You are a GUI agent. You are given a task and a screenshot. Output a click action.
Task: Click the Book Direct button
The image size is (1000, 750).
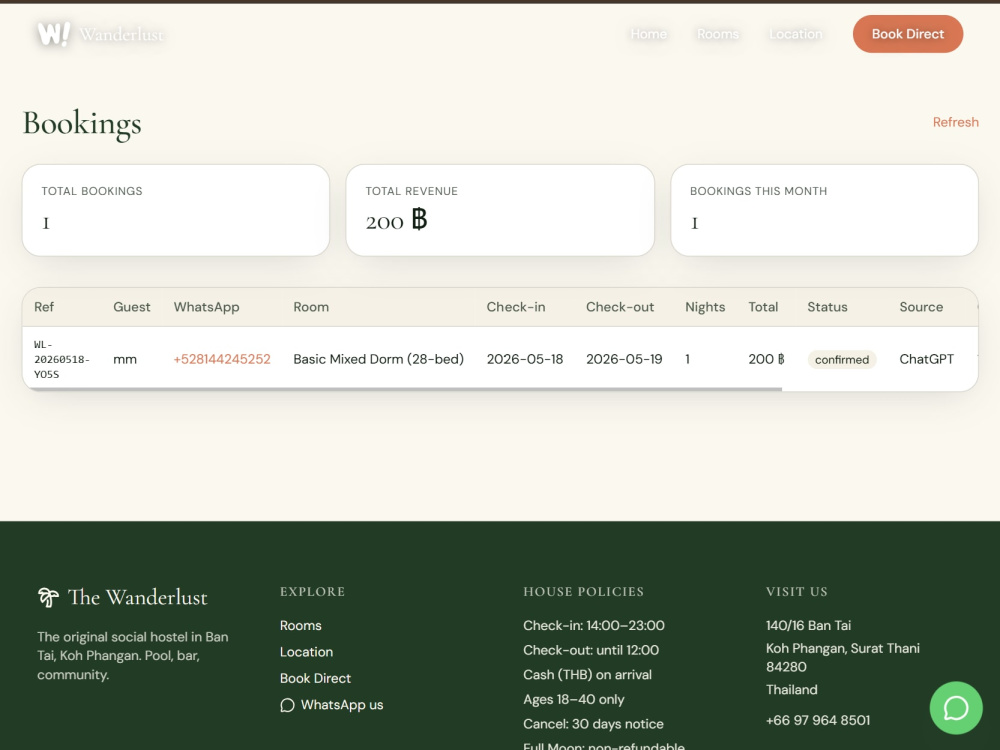pos(908,34)
